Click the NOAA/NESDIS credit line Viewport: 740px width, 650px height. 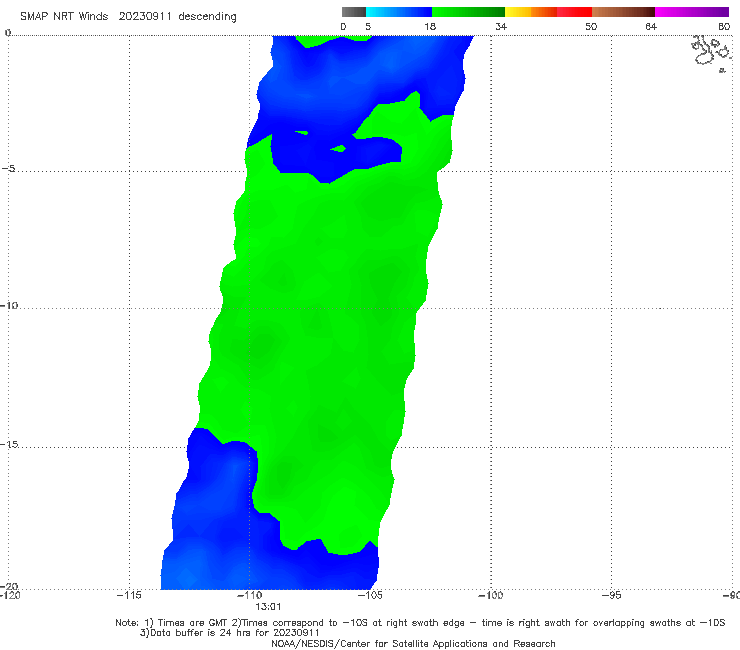pos(413,644)
